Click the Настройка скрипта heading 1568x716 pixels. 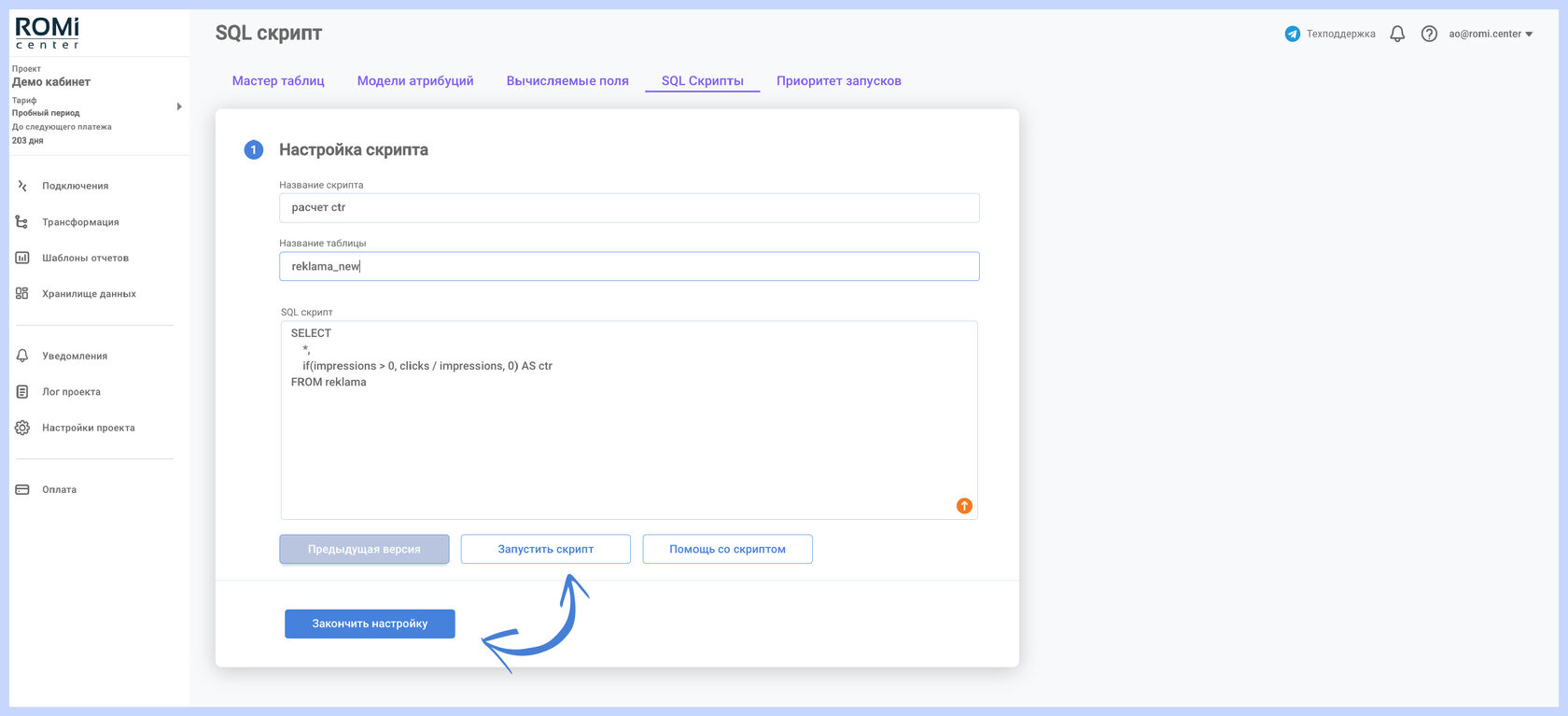(354, 149)
